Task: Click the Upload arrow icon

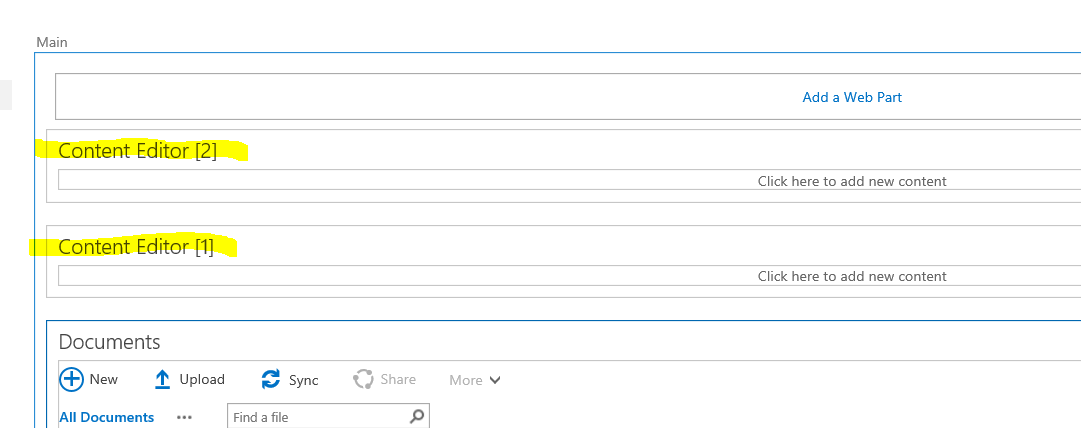Action: click(163, 380)
